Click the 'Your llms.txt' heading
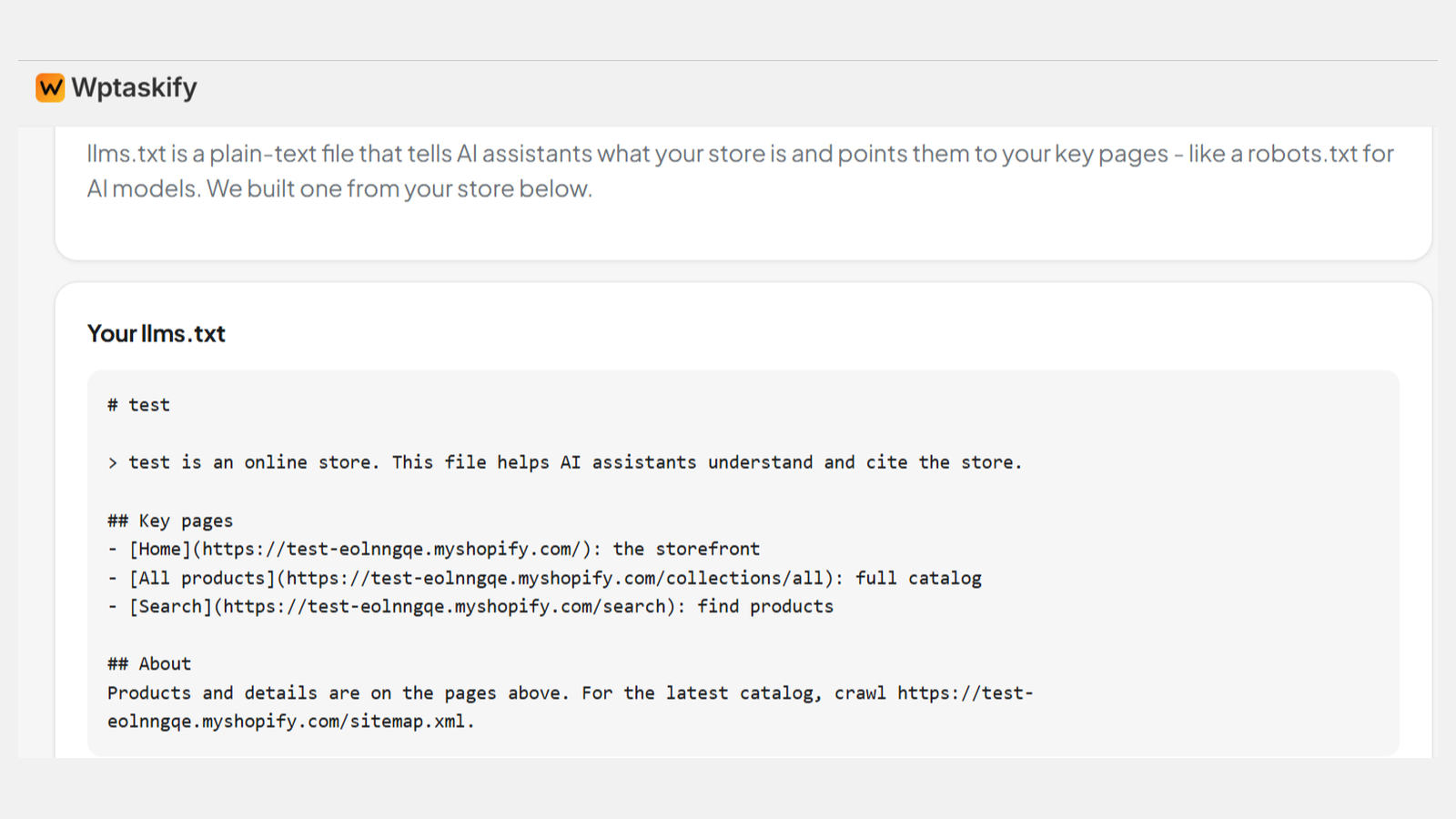This screenshot has height=819, width=1456. [x=157, y=333]
